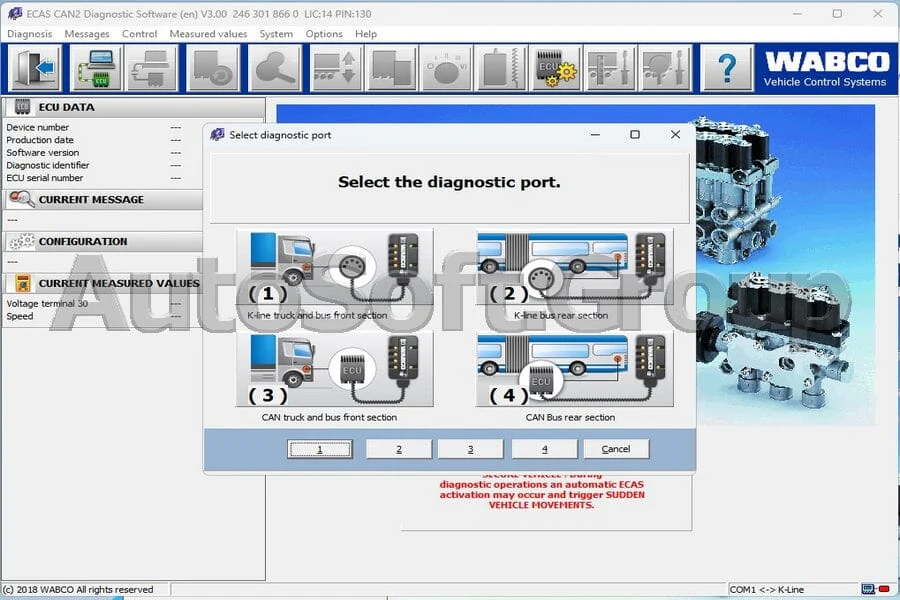900x600 pixels.
Task: Maximize the Select diagnostic port dialog
Action: pos(635,134)
